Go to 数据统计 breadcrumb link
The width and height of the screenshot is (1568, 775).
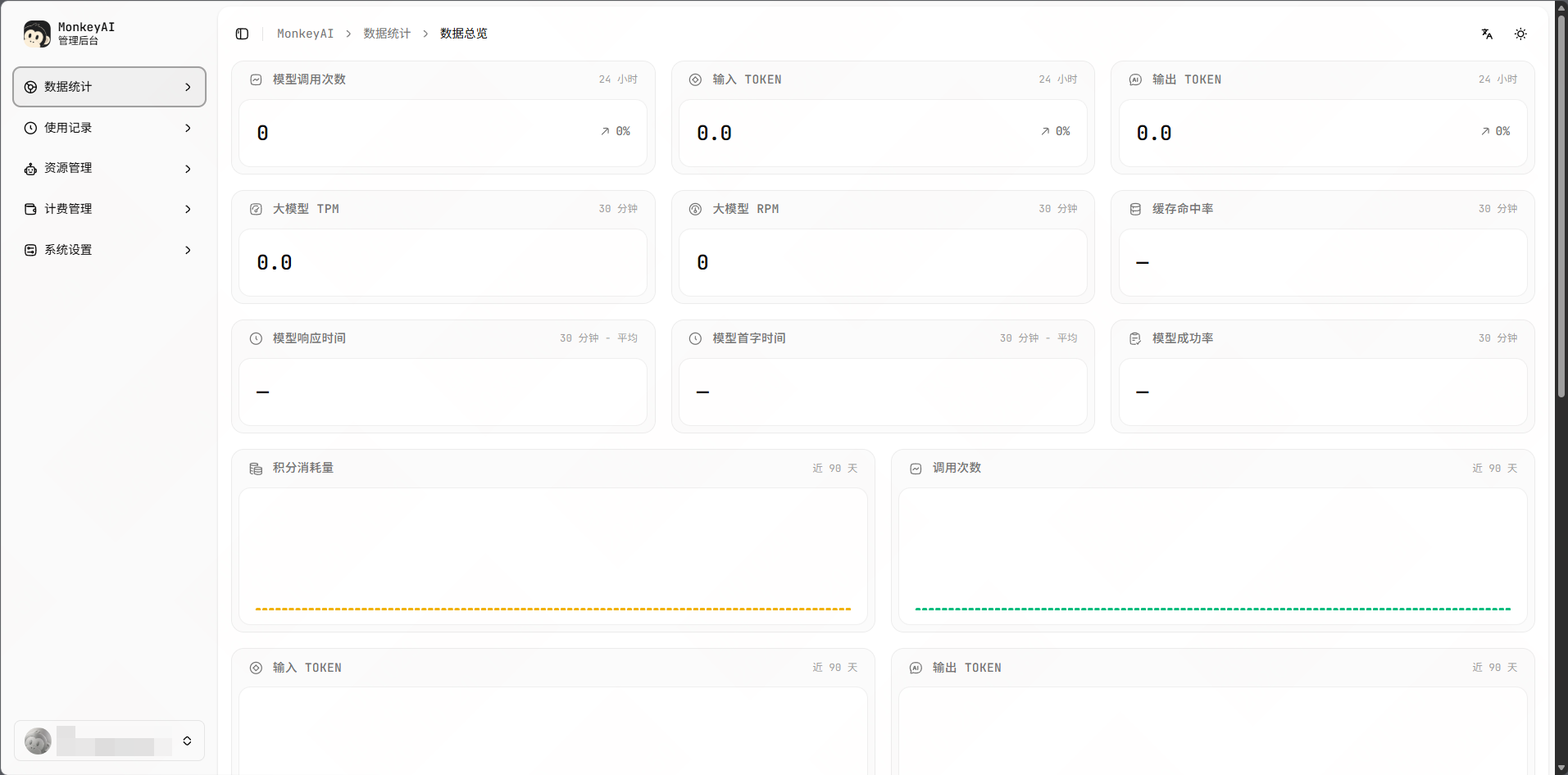click(x=387, y=34)
